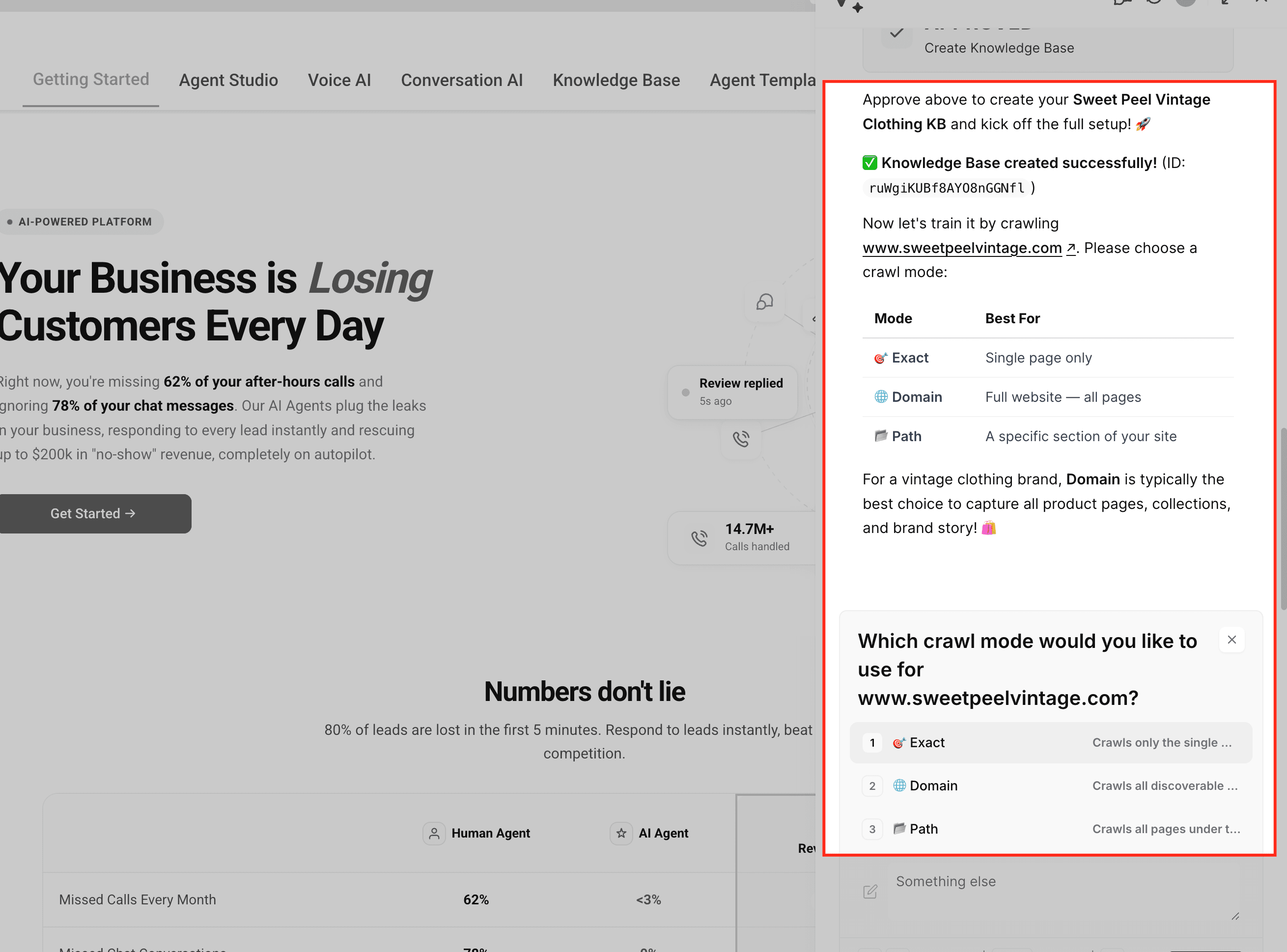Click the folder icon in the Path table row

[881, 436]
